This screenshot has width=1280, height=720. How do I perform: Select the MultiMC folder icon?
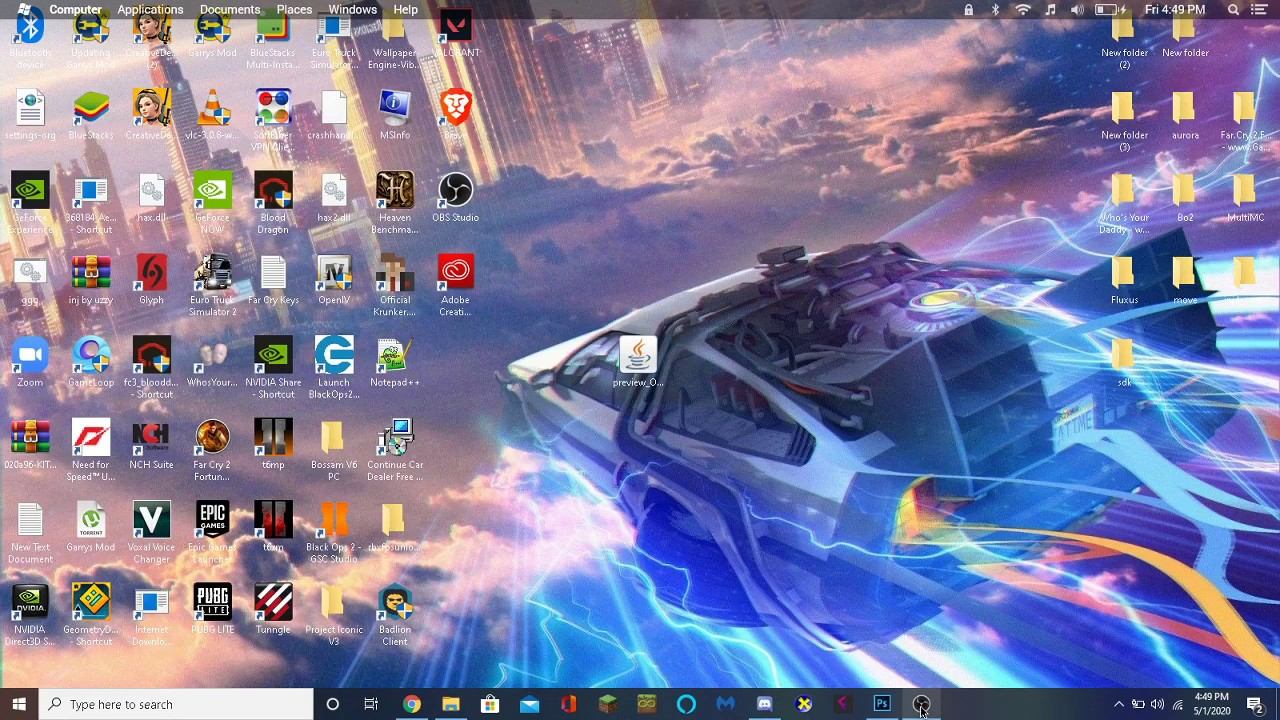pyautogui.click(x=1246, y=190)
